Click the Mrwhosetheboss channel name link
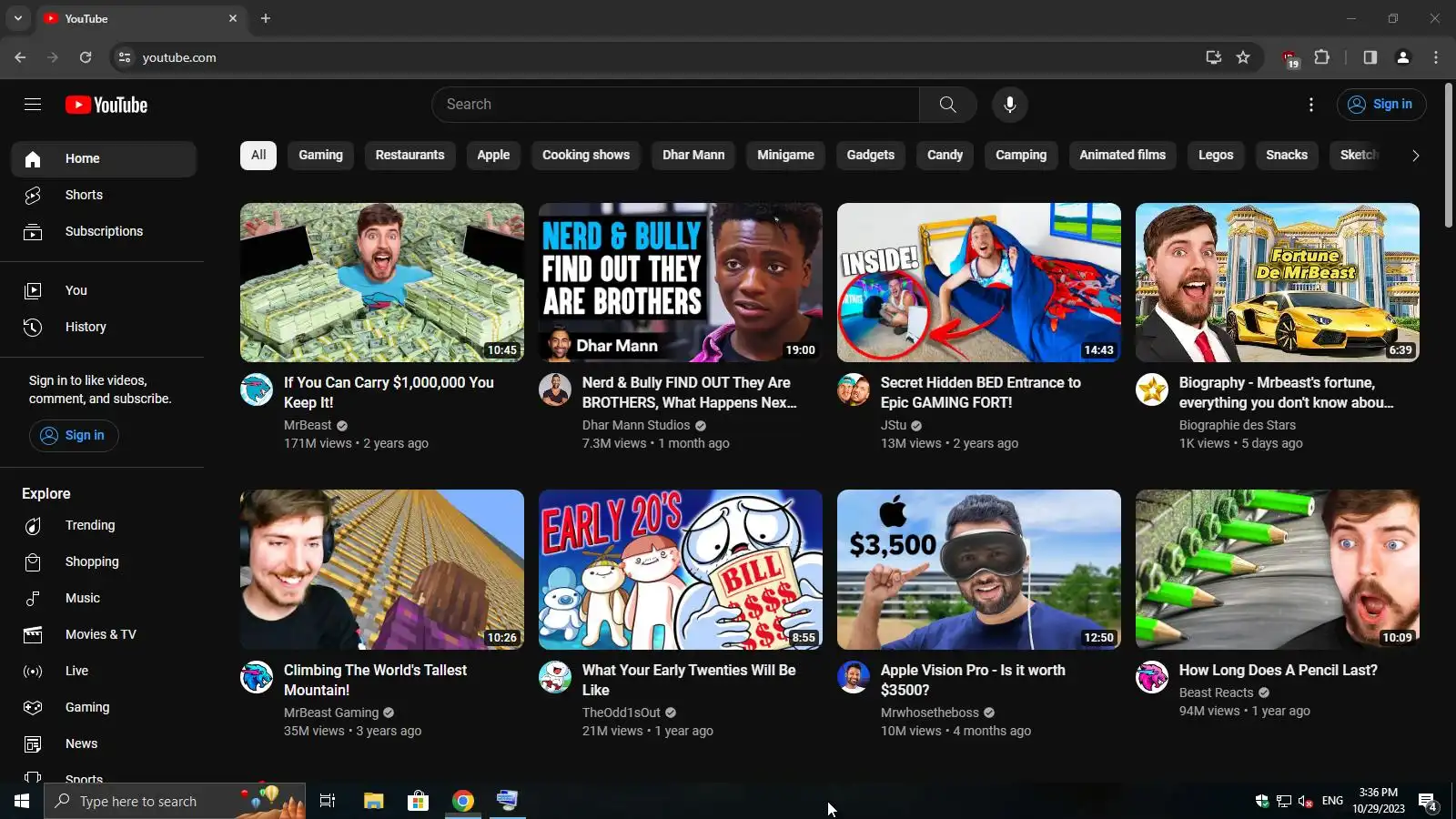 [930, 713]
